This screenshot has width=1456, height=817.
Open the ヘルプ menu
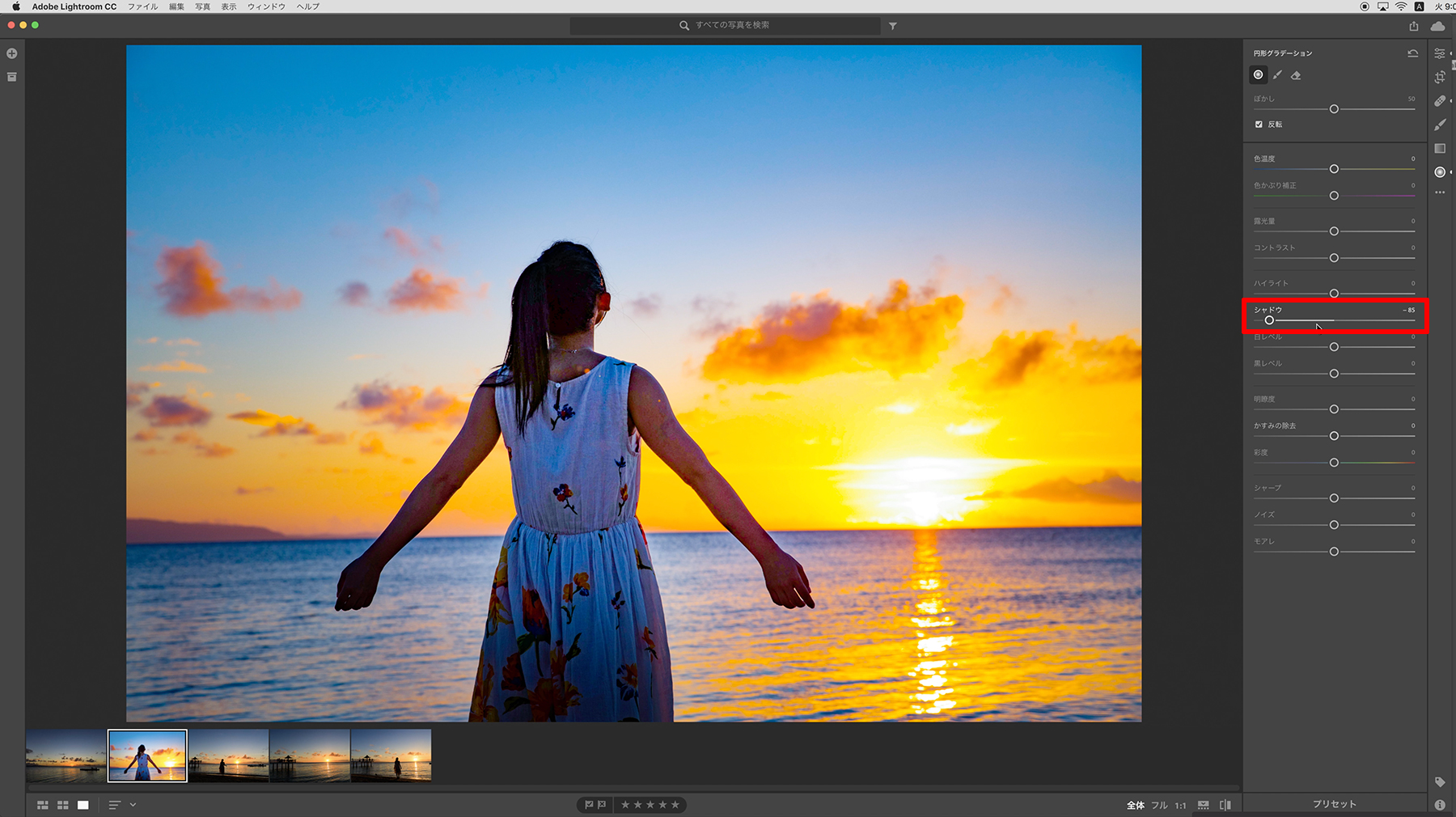[x=308, y=6]
